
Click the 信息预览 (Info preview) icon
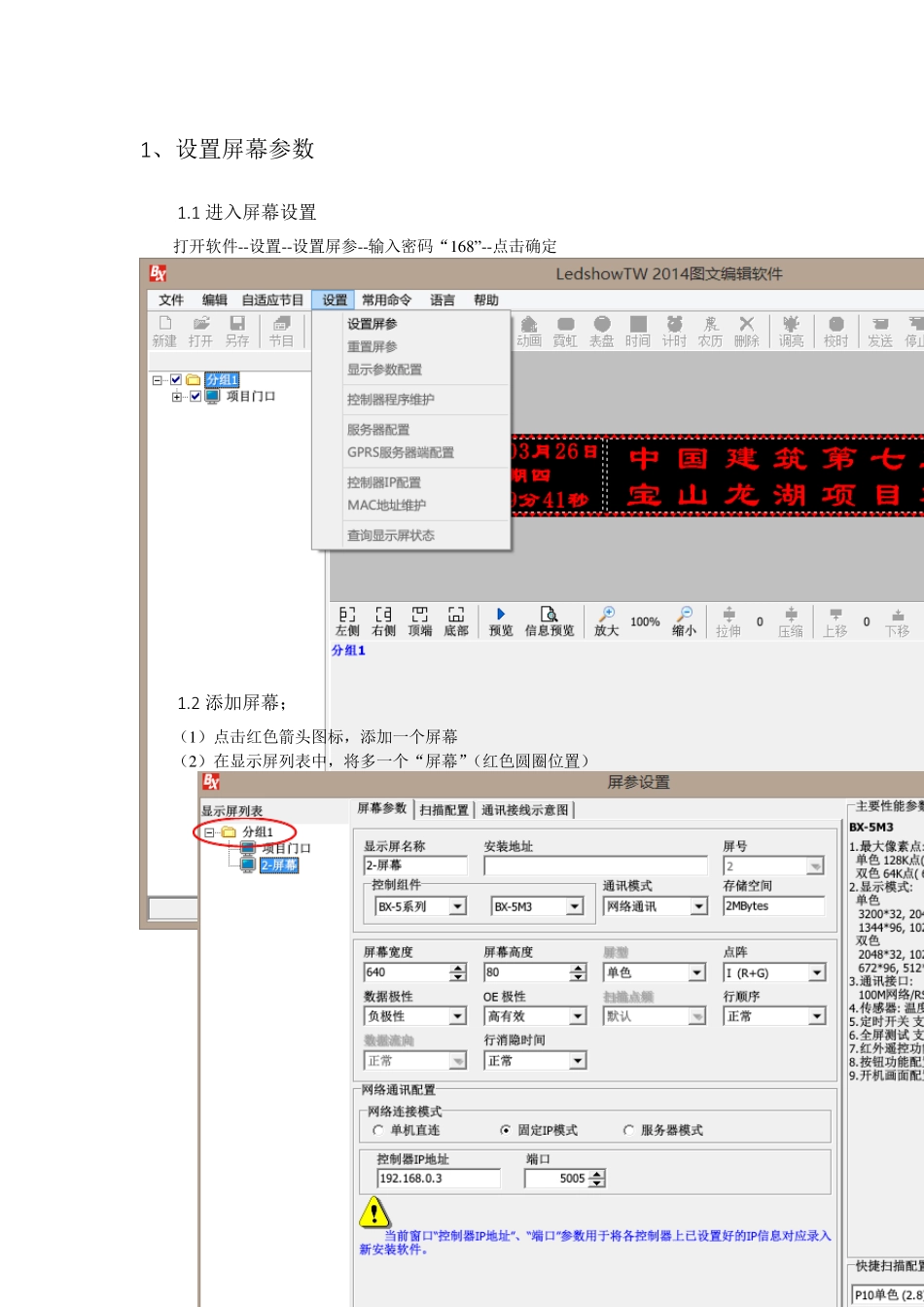coord(550,614)
